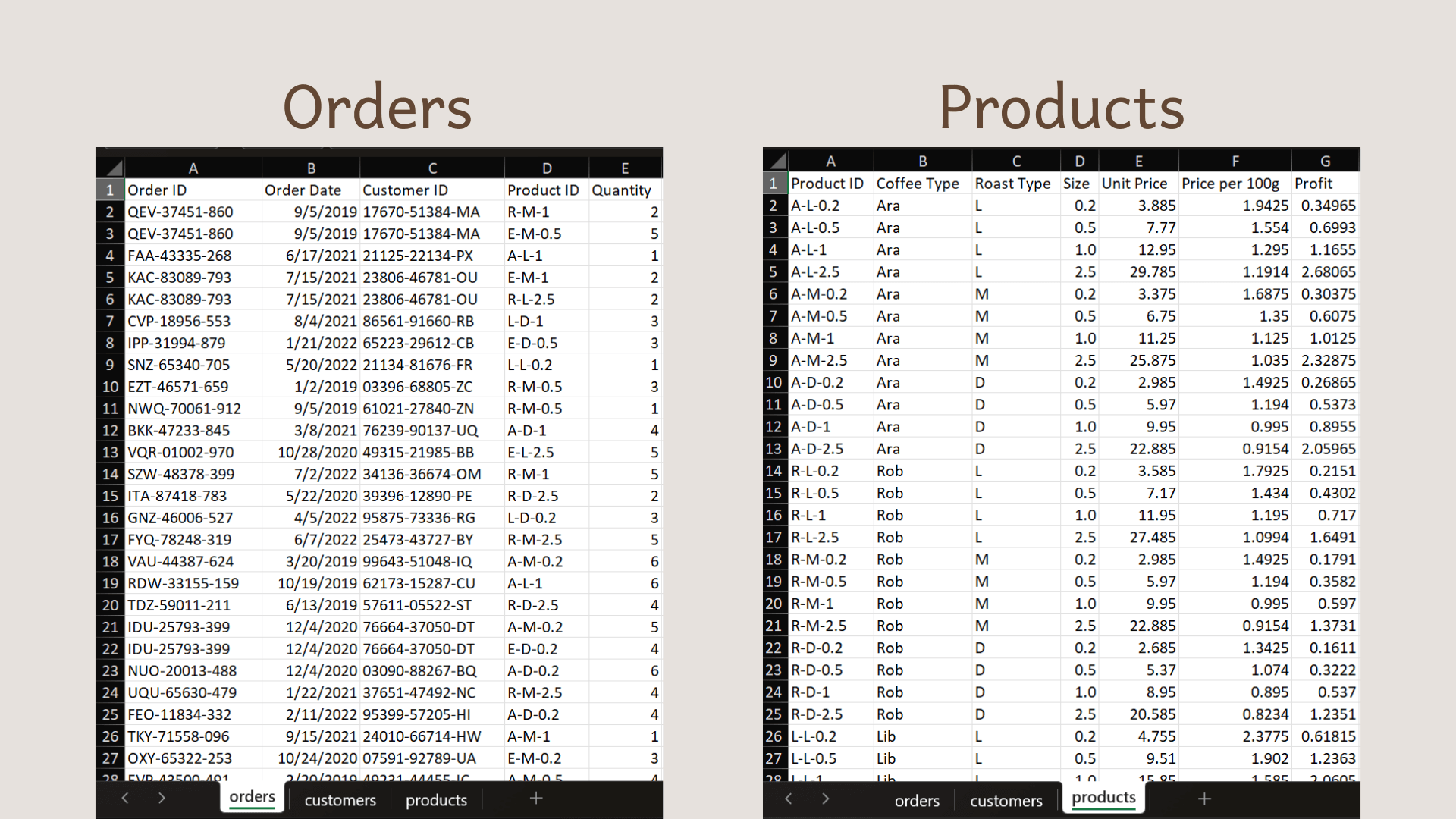The image size is (1456, 819).
Task: Click previous sheet arrow in Orders workbook
Action: (x=125, y=798)
